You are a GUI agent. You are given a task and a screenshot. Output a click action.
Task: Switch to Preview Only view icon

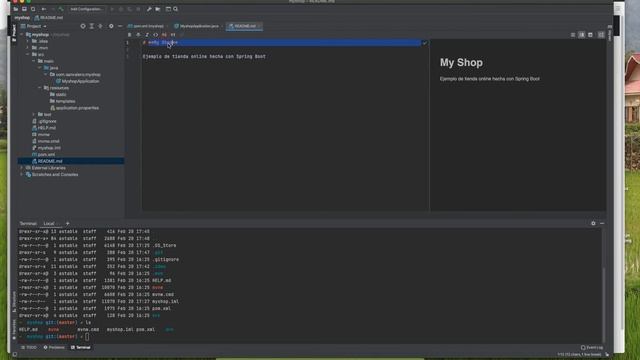click(590, 35)
